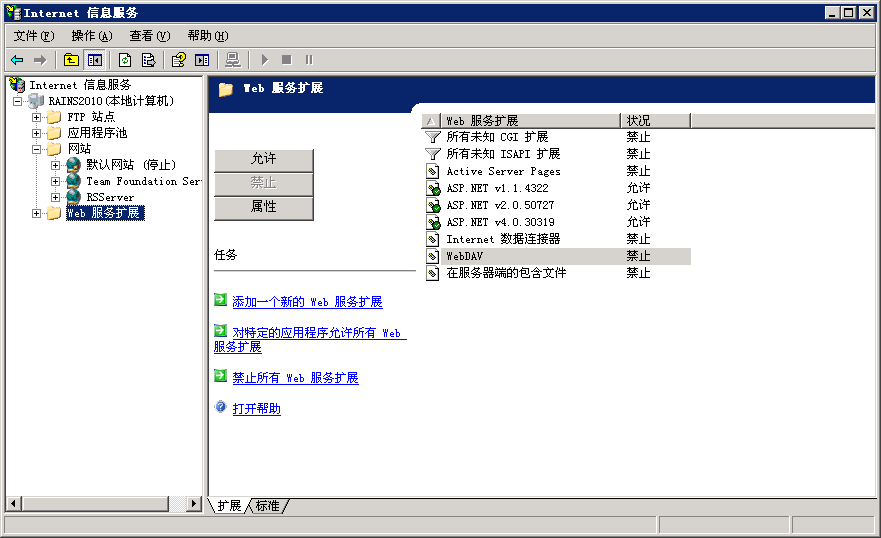
Task: Click the Start item play icon
Action: (265, 60)
